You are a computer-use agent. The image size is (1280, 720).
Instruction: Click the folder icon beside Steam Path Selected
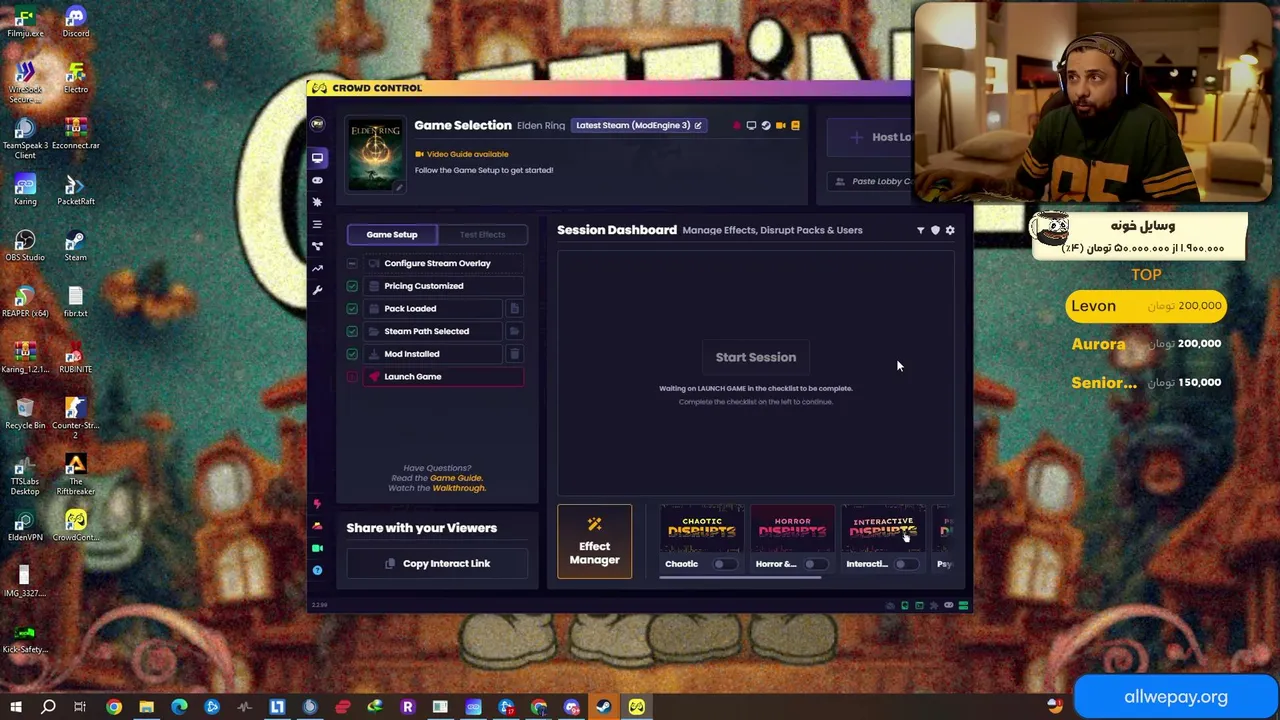514,331
